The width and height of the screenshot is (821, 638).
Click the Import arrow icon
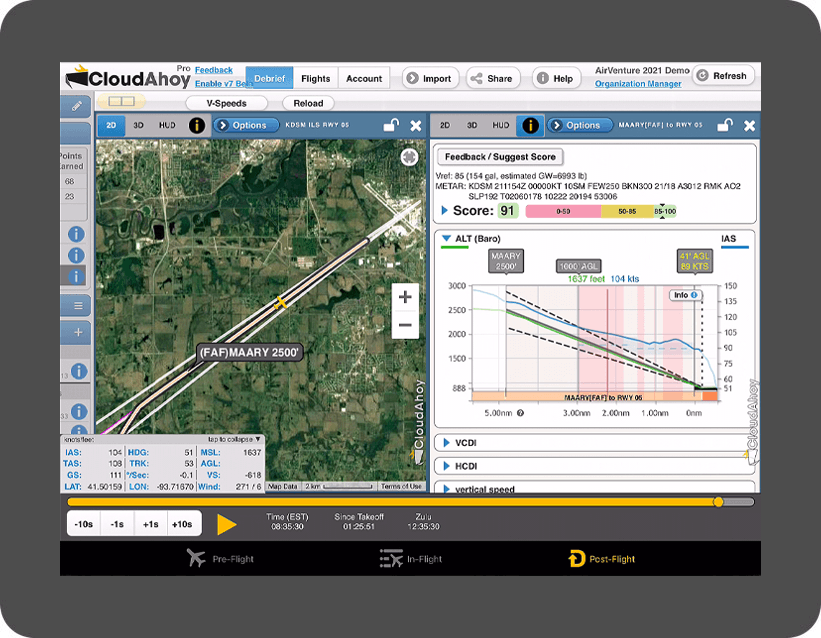click(413, 78)
